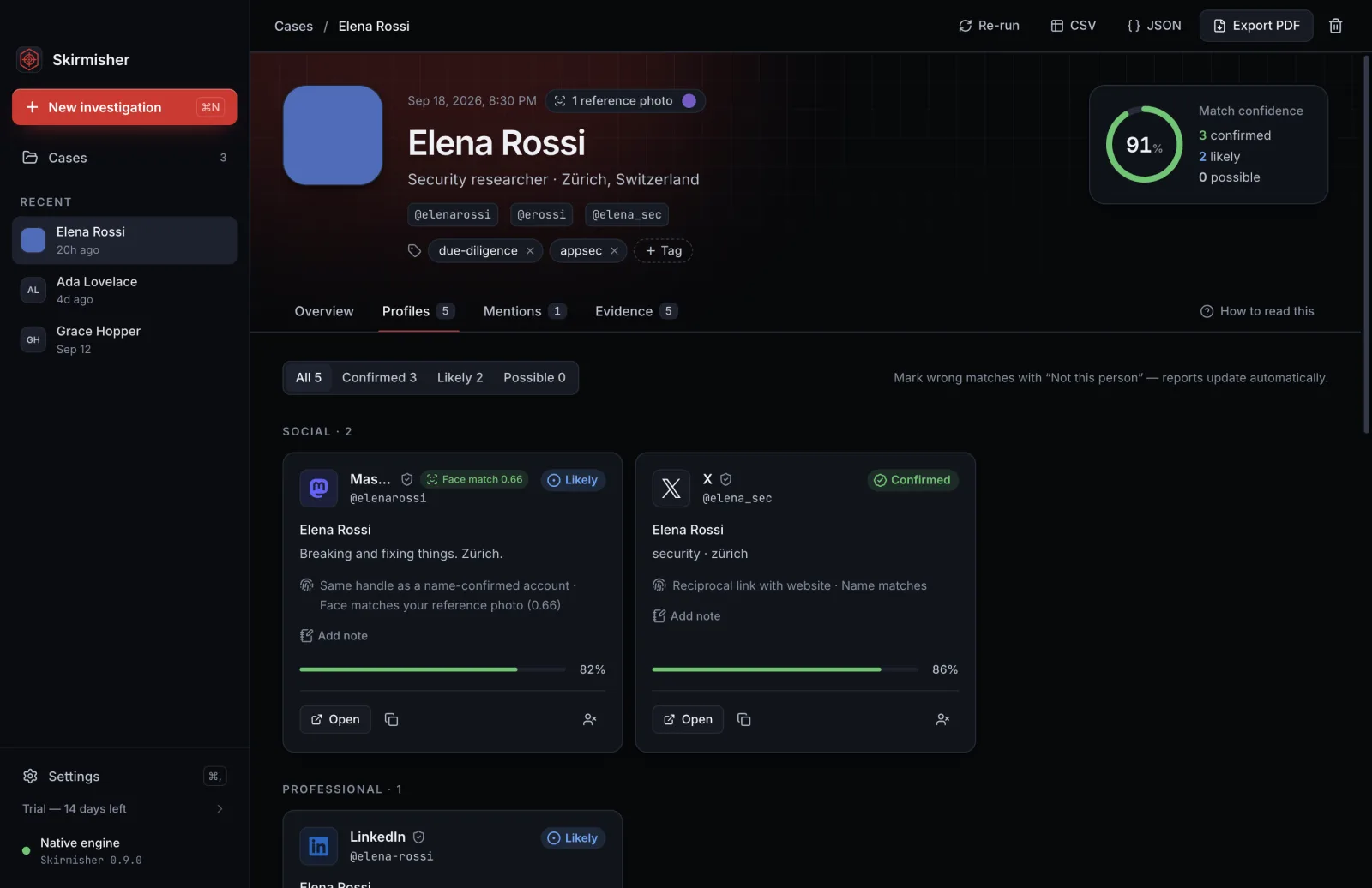The width and height of the screenshot is (1372, 888).
Task: Open the Evidence tab
Action: click(635, 311)
